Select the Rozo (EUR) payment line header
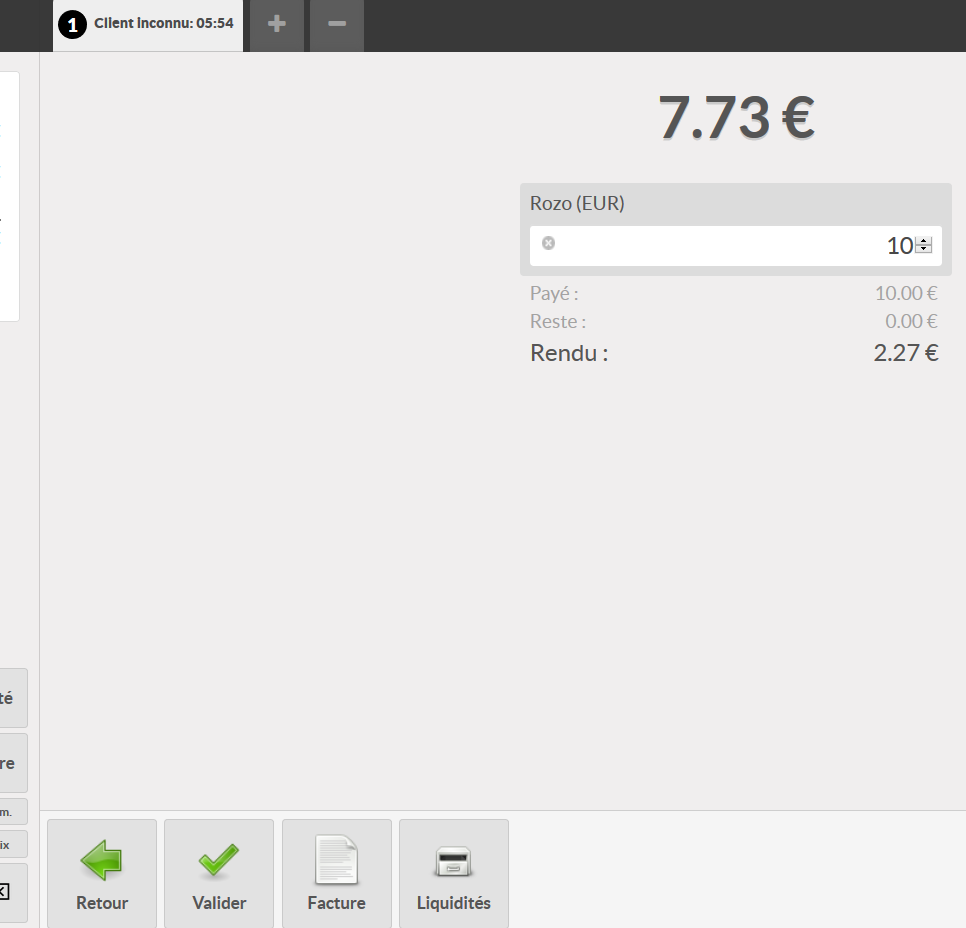The image size is (966, 928). click(577, 203)
